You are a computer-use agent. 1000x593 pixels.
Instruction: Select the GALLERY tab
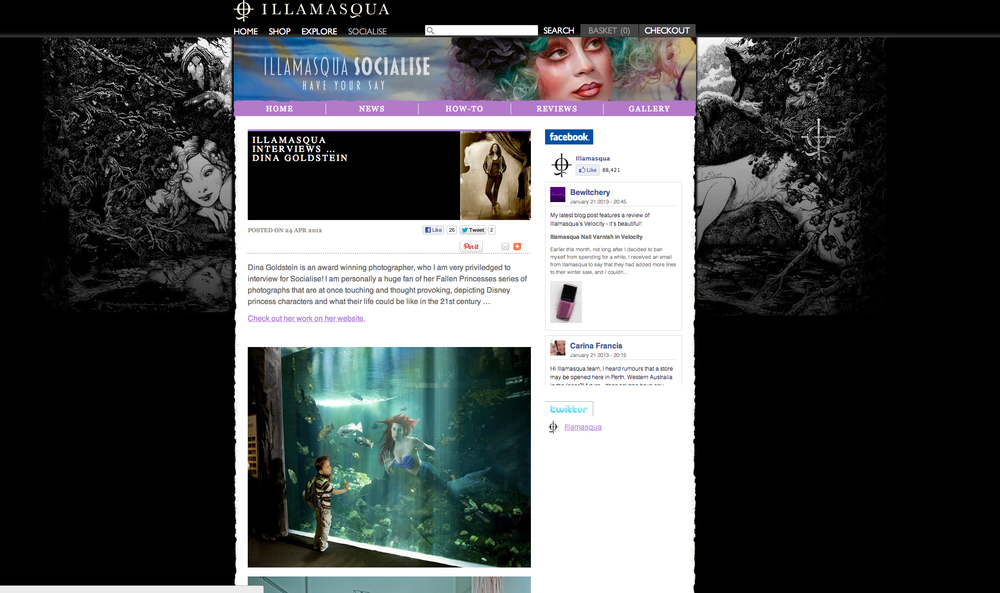coord(649,108)
